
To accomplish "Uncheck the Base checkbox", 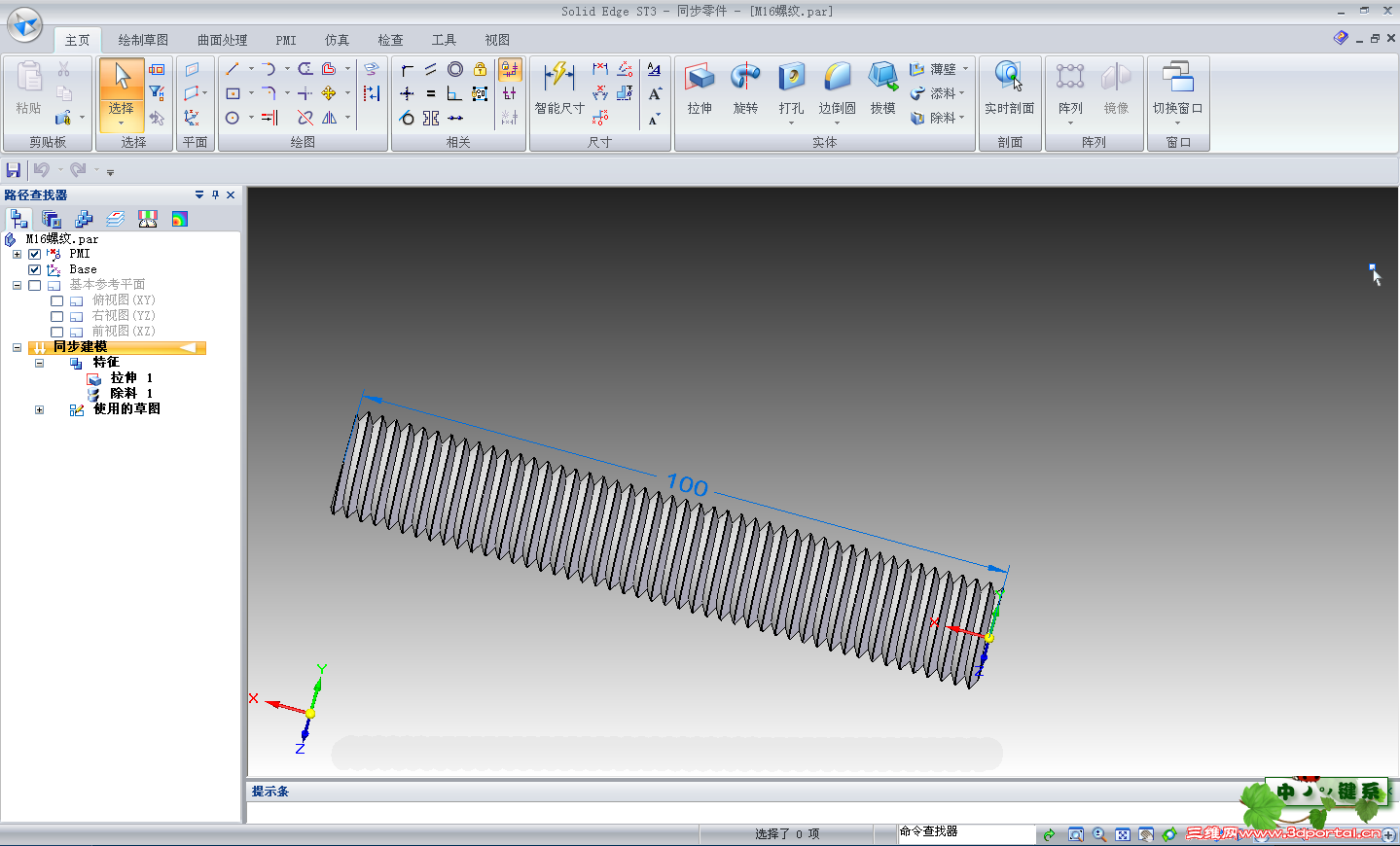I will (35, 269).
